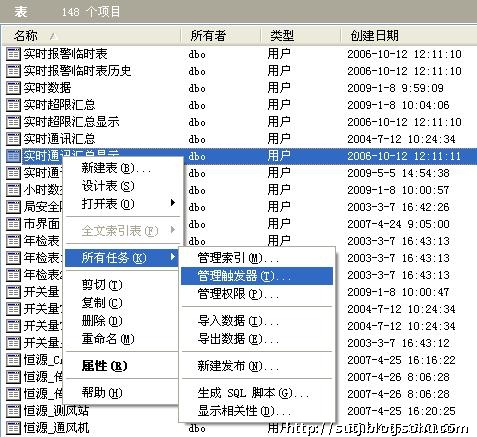Click dbo owner cell in 恒源_通风机 row

(197, 429)
